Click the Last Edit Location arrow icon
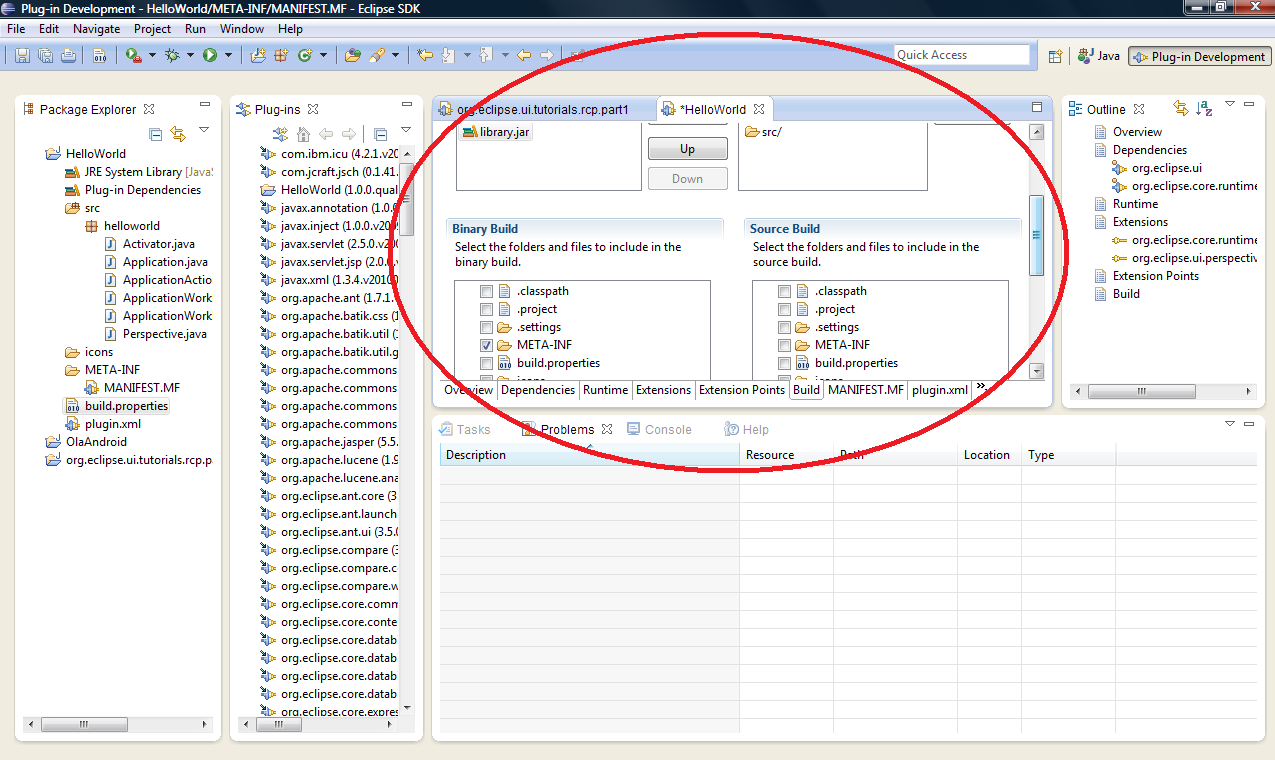This screenshot has height=760, width=1275. (424, 55)
